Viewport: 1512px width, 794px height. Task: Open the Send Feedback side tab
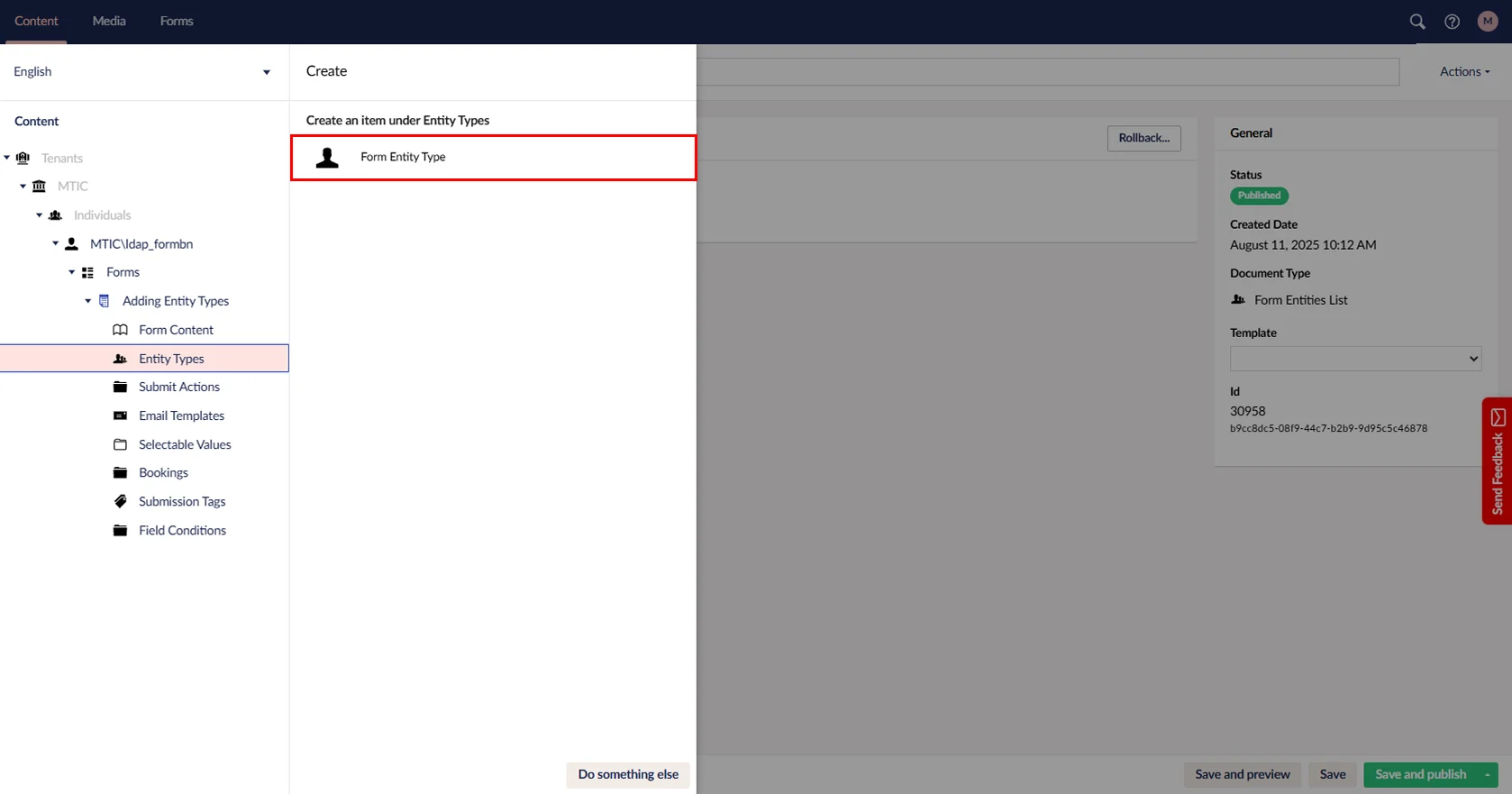click(x=1497, y=461)
